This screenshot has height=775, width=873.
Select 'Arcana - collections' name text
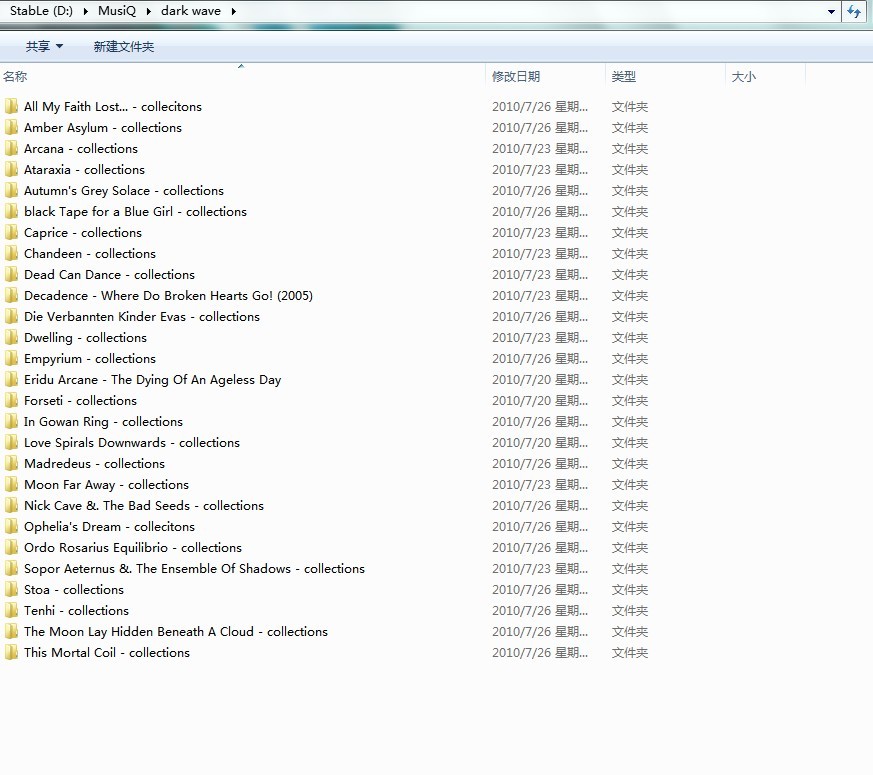click(81, 149)
